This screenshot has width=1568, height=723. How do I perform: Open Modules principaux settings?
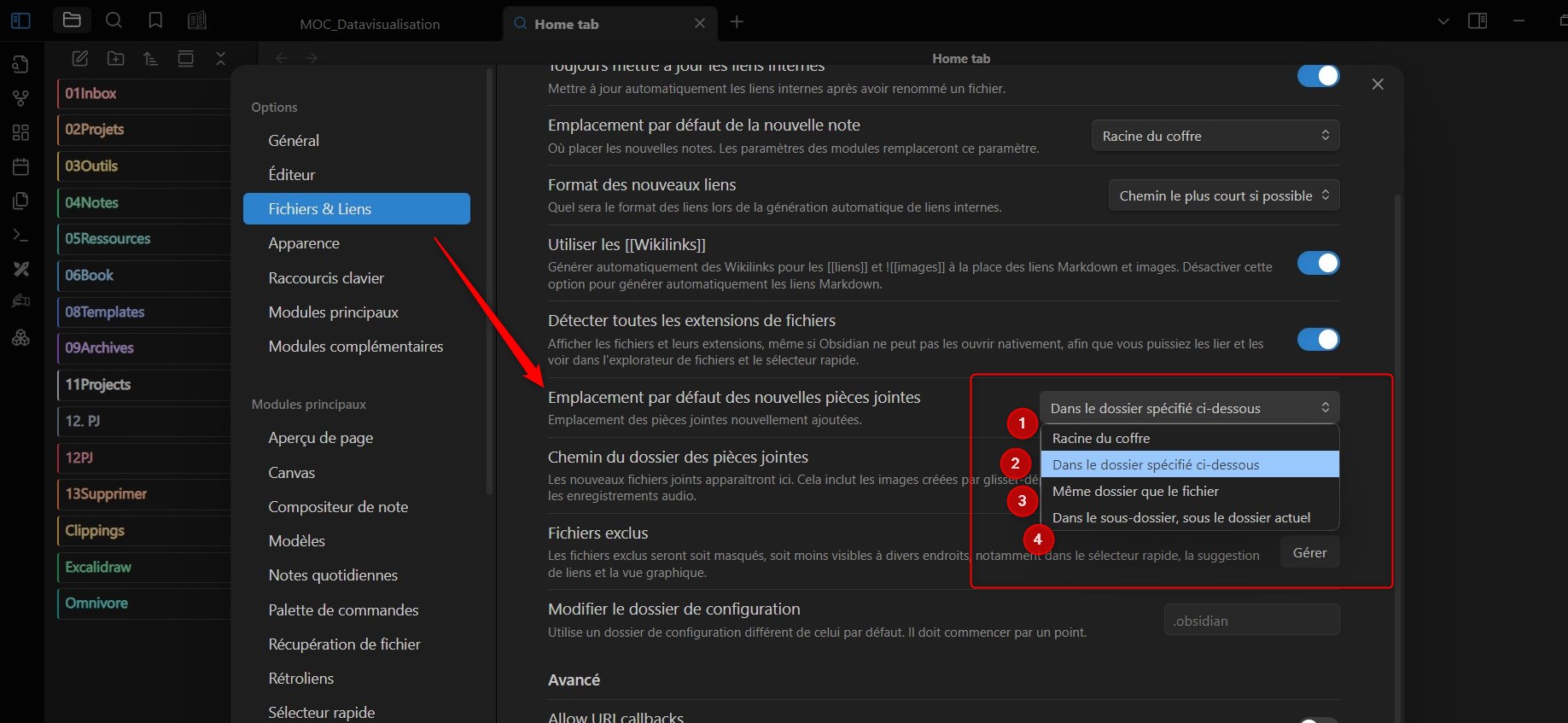pos(357,312)
